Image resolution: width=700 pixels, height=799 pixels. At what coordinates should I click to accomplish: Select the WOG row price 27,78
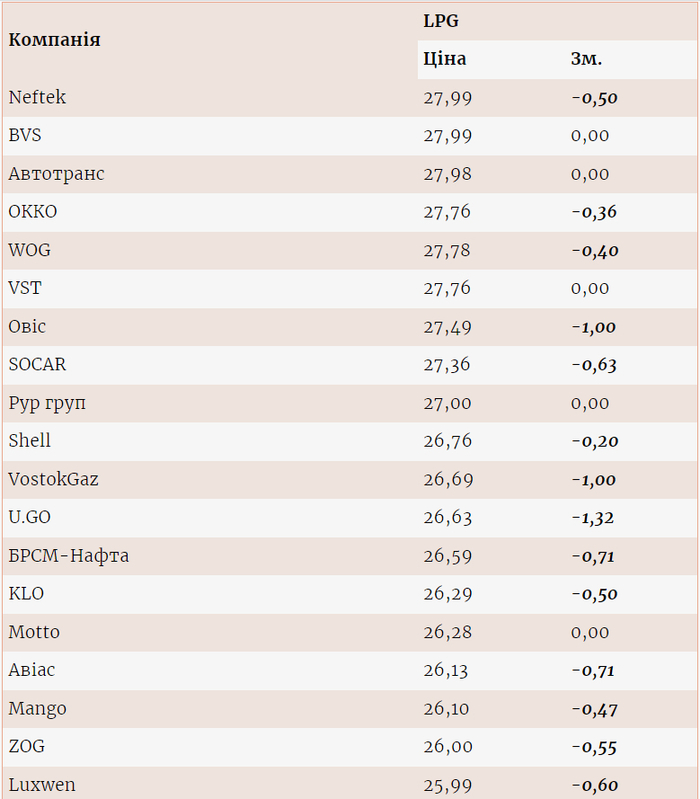coord(447,250)
